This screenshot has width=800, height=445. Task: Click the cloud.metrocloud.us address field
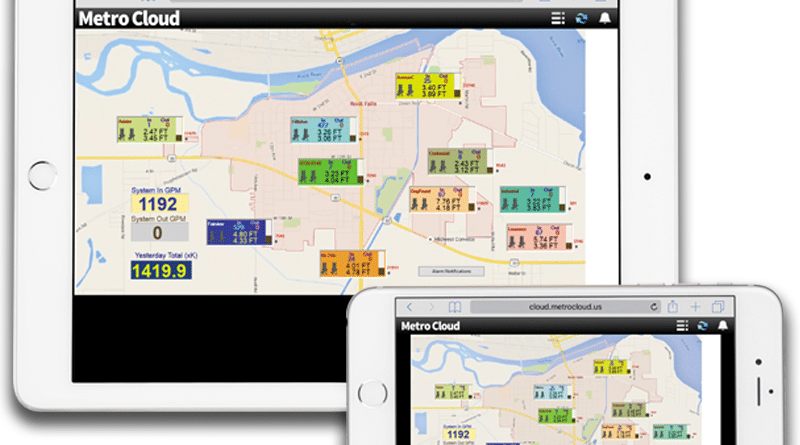point(565,307)
